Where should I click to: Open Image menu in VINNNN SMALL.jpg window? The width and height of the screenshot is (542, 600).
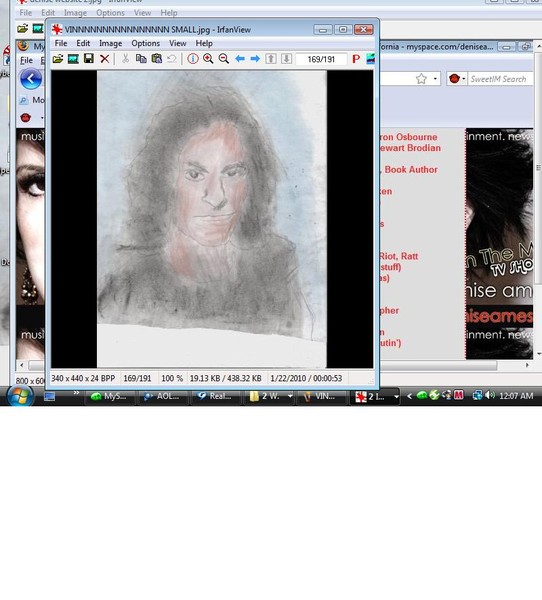click(111, 43)
